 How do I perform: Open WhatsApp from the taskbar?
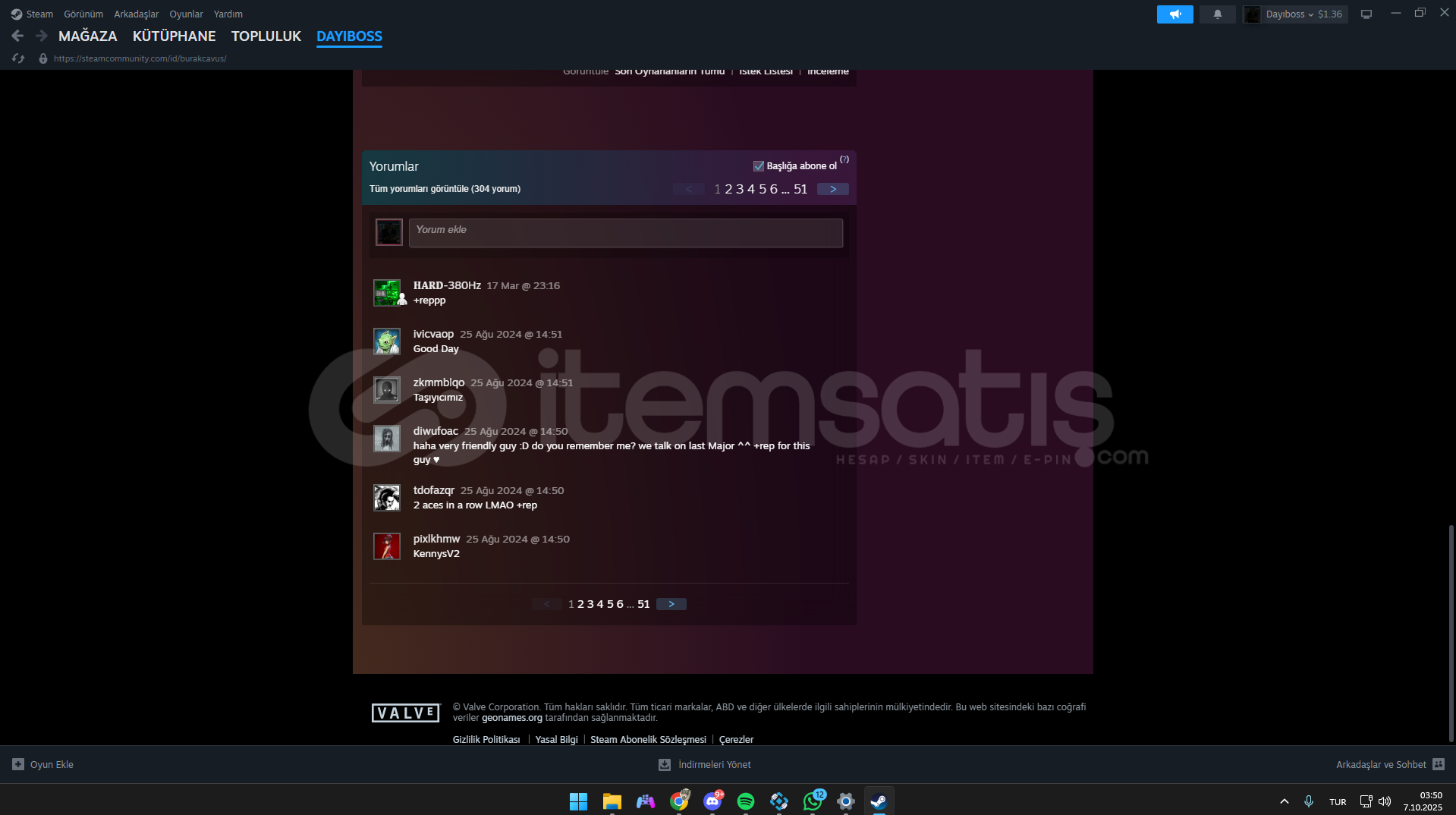[813, 801]
